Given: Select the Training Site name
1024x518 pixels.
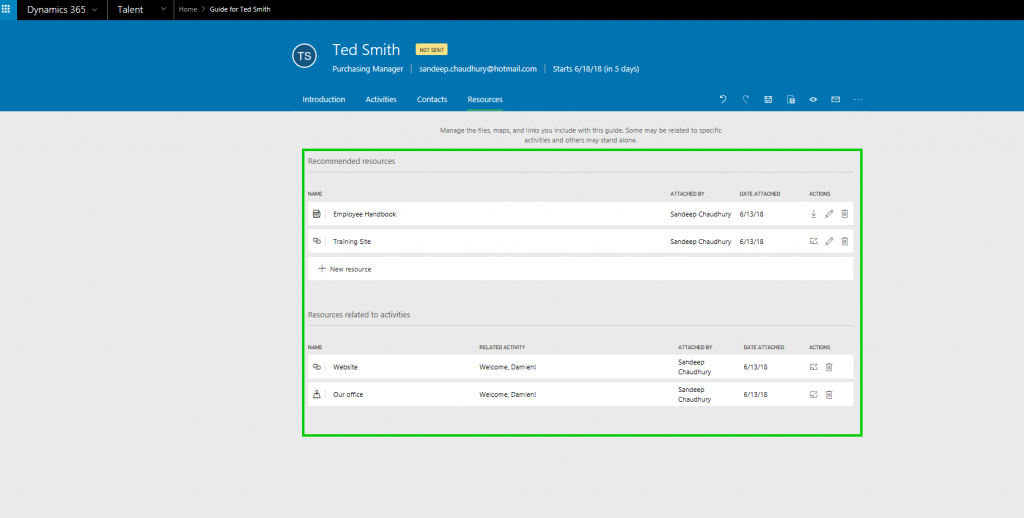Looking at the screenshot, I should coord(352,242).
